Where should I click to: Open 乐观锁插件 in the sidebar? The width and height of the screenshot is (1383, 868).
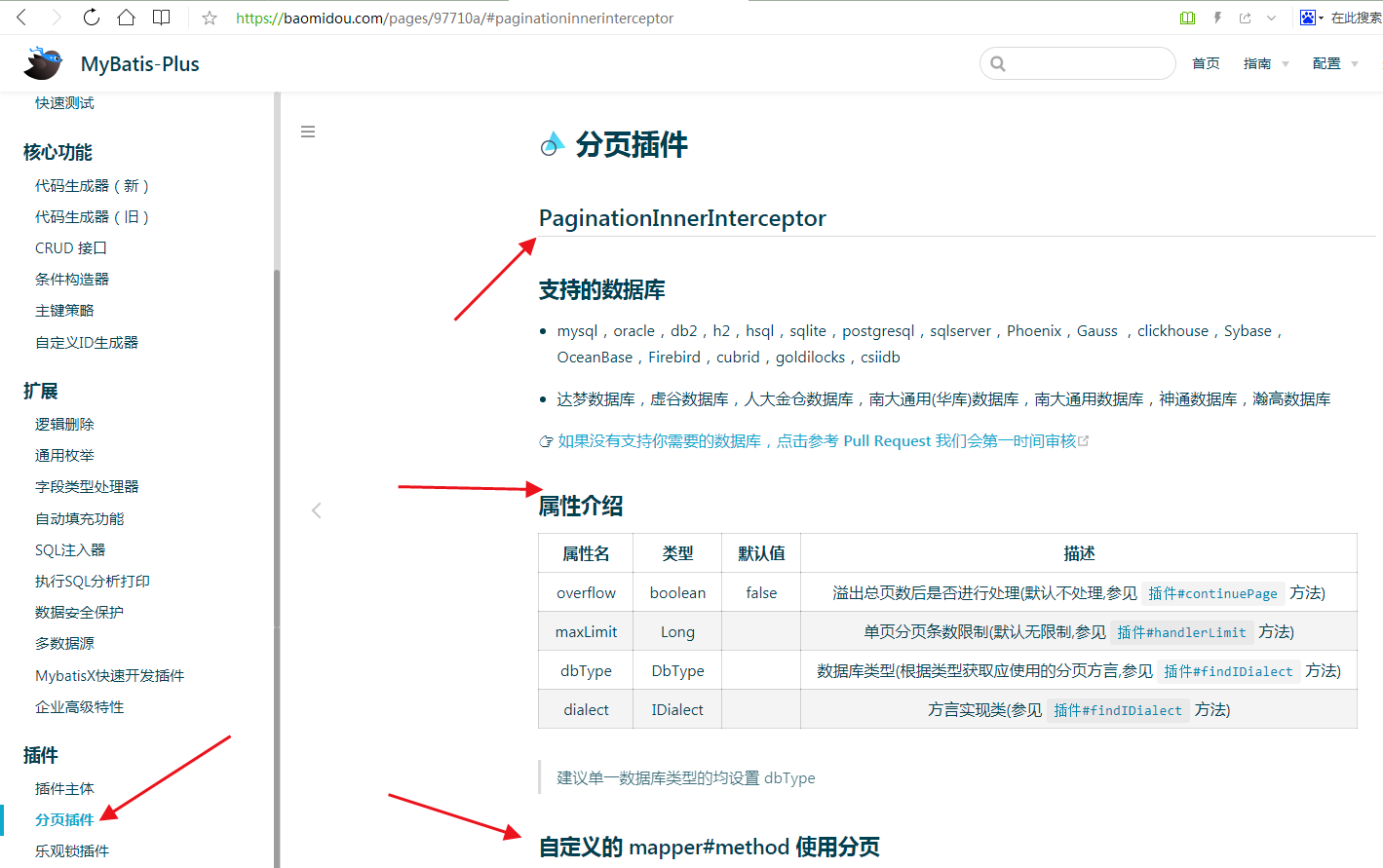tap(72, 850)
